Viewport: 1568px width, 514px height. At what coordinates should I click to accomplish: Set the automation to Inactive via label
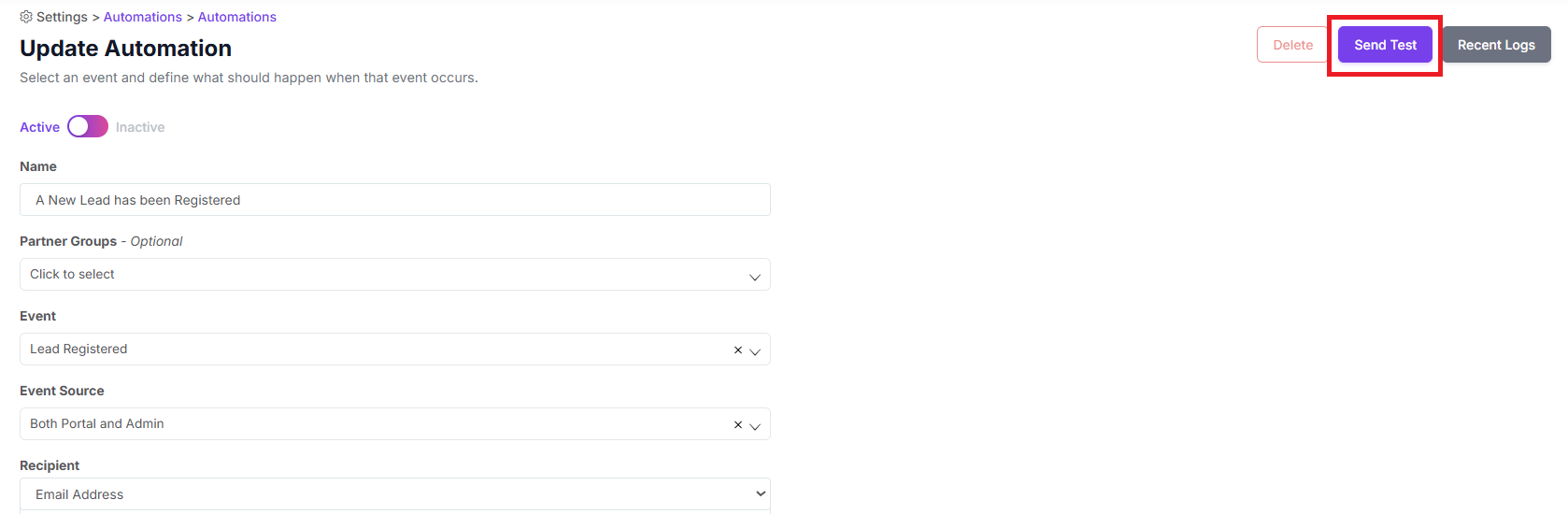140,127
